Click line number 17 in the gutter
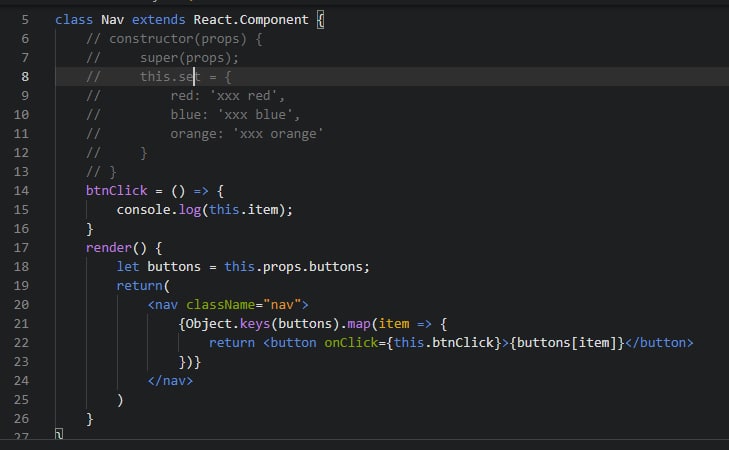Image resolution: width=729 pixels, height=450 pixels. click(x=21, y=248)
